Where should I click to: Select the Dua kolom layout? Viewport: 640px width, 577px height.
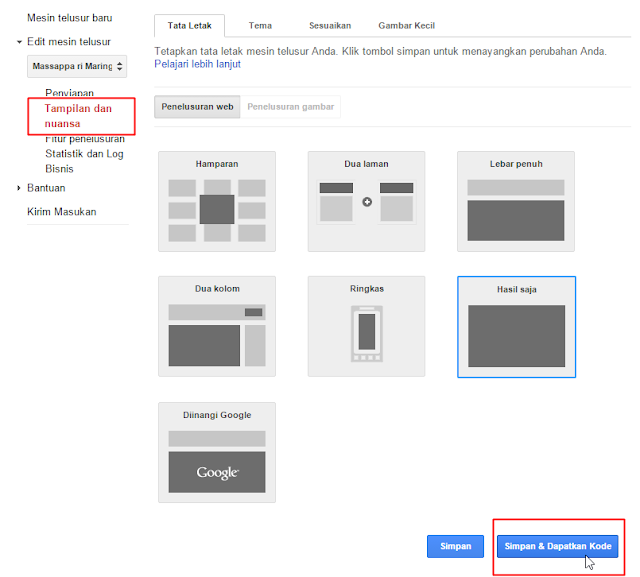(x=217, y=326)
